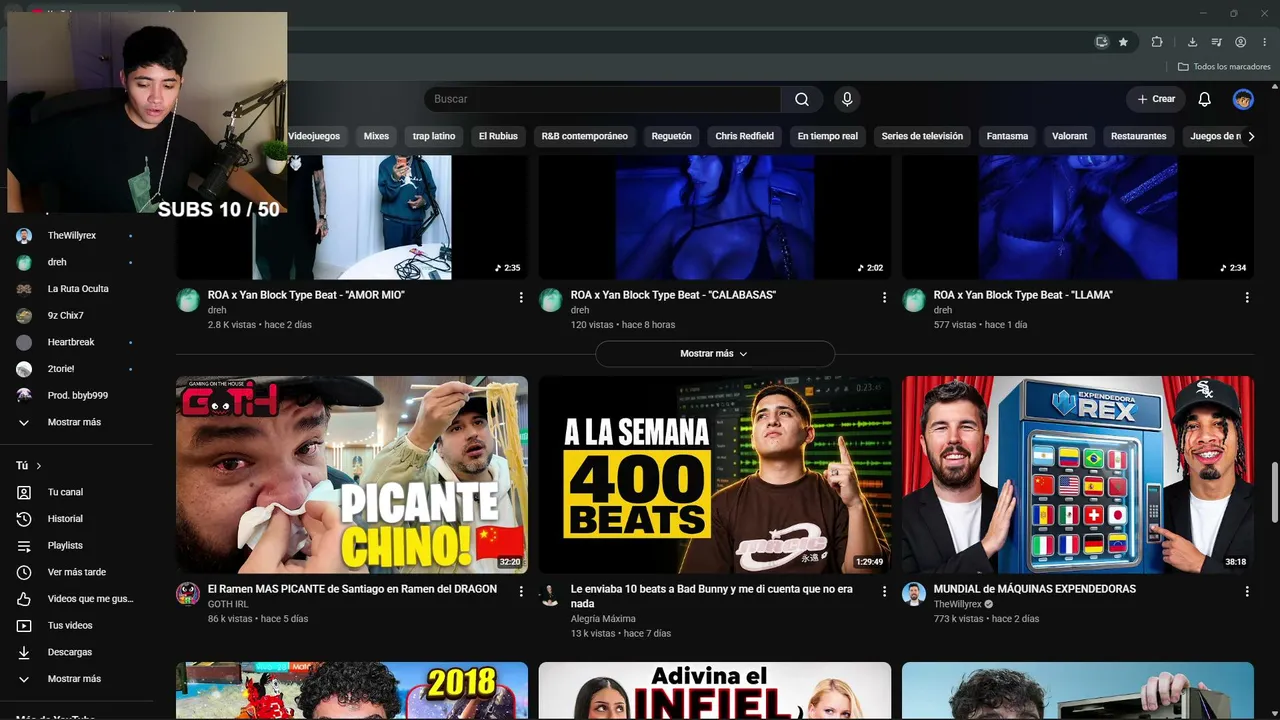Image resolution: width=1280 pixels, height=720 pixels.
Task: Open the browser extensions puzzle icon
Action: 1157,42
